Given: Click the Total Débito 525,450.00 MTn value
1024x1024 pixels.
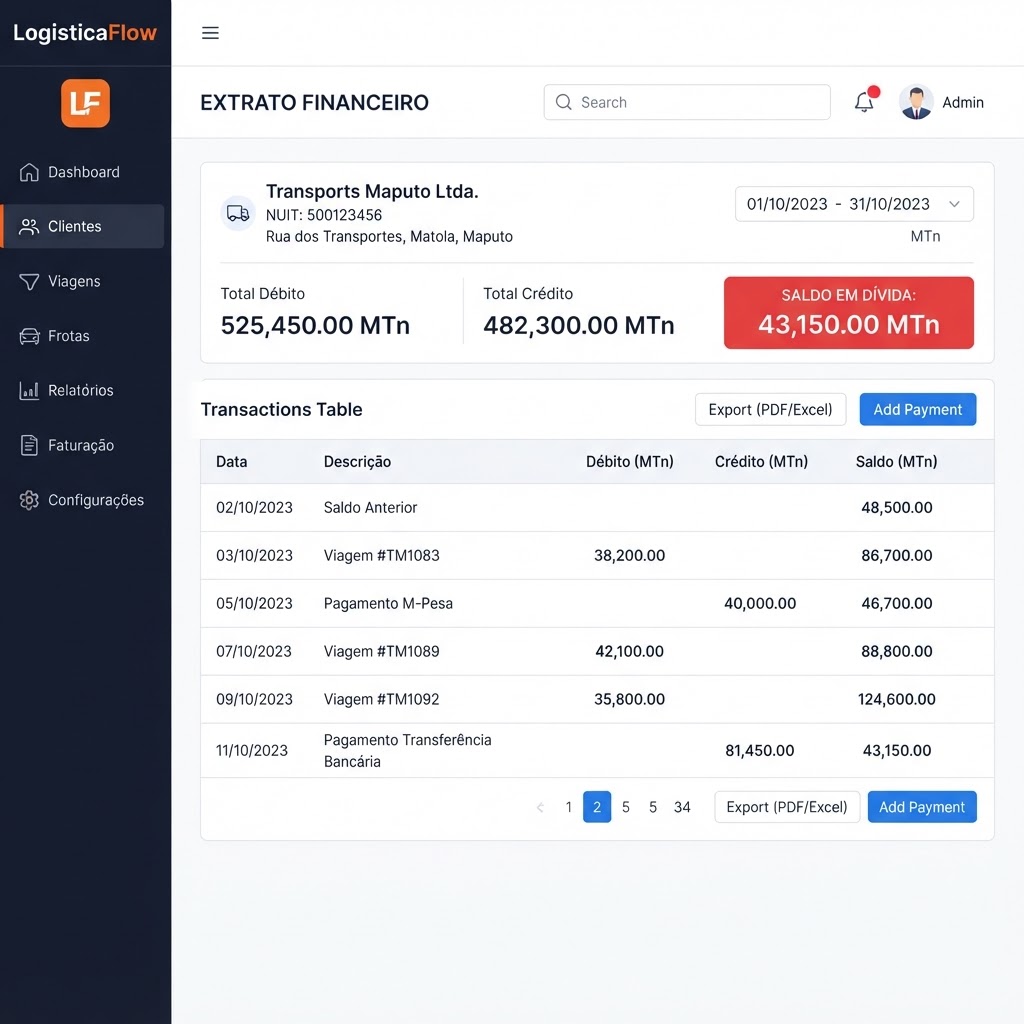Looking at the screenshot, I should pos(315,325).
